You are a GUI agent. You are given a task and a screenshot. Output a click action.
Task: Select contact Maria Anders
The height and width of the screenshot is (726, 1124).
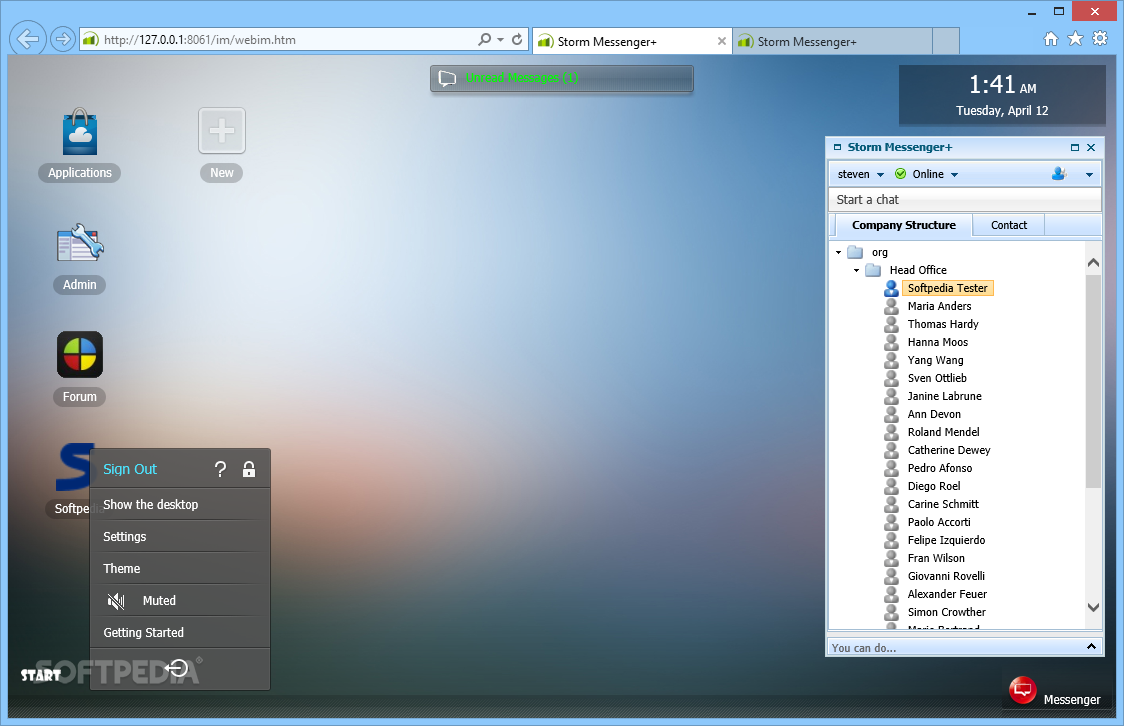[939, 306]
